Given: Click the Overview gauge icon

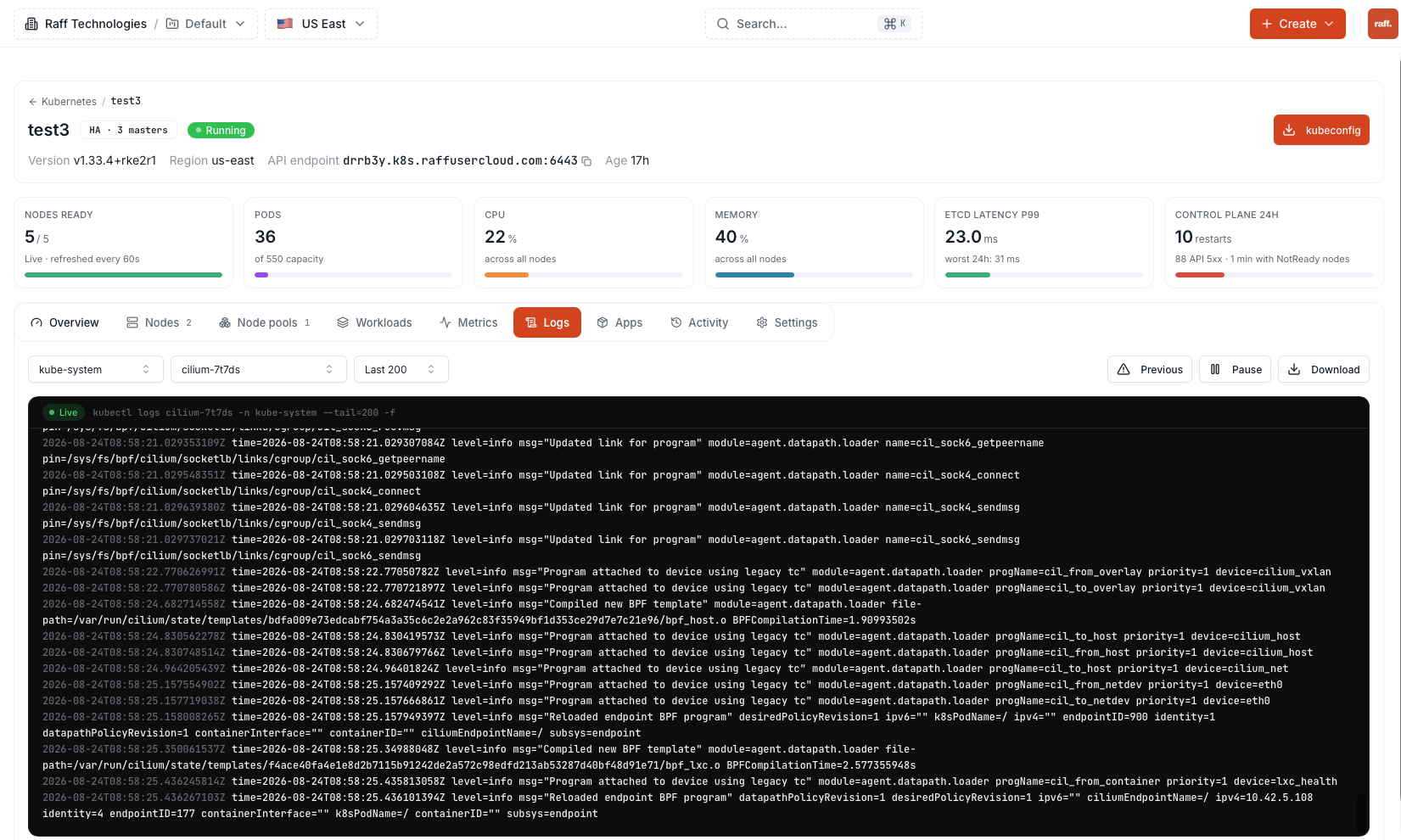Looking at the screenshot, I should (x=36, y=322).
